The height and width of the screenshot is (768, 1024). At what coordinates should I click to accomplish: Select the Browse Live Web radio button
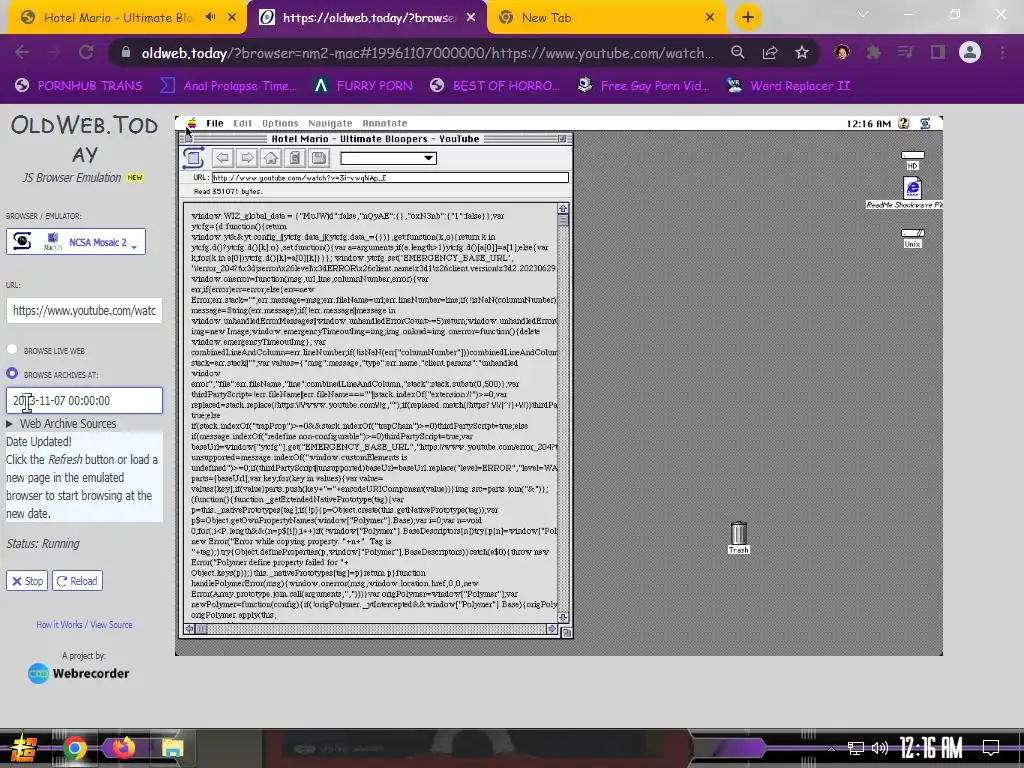tap(12, 349)
